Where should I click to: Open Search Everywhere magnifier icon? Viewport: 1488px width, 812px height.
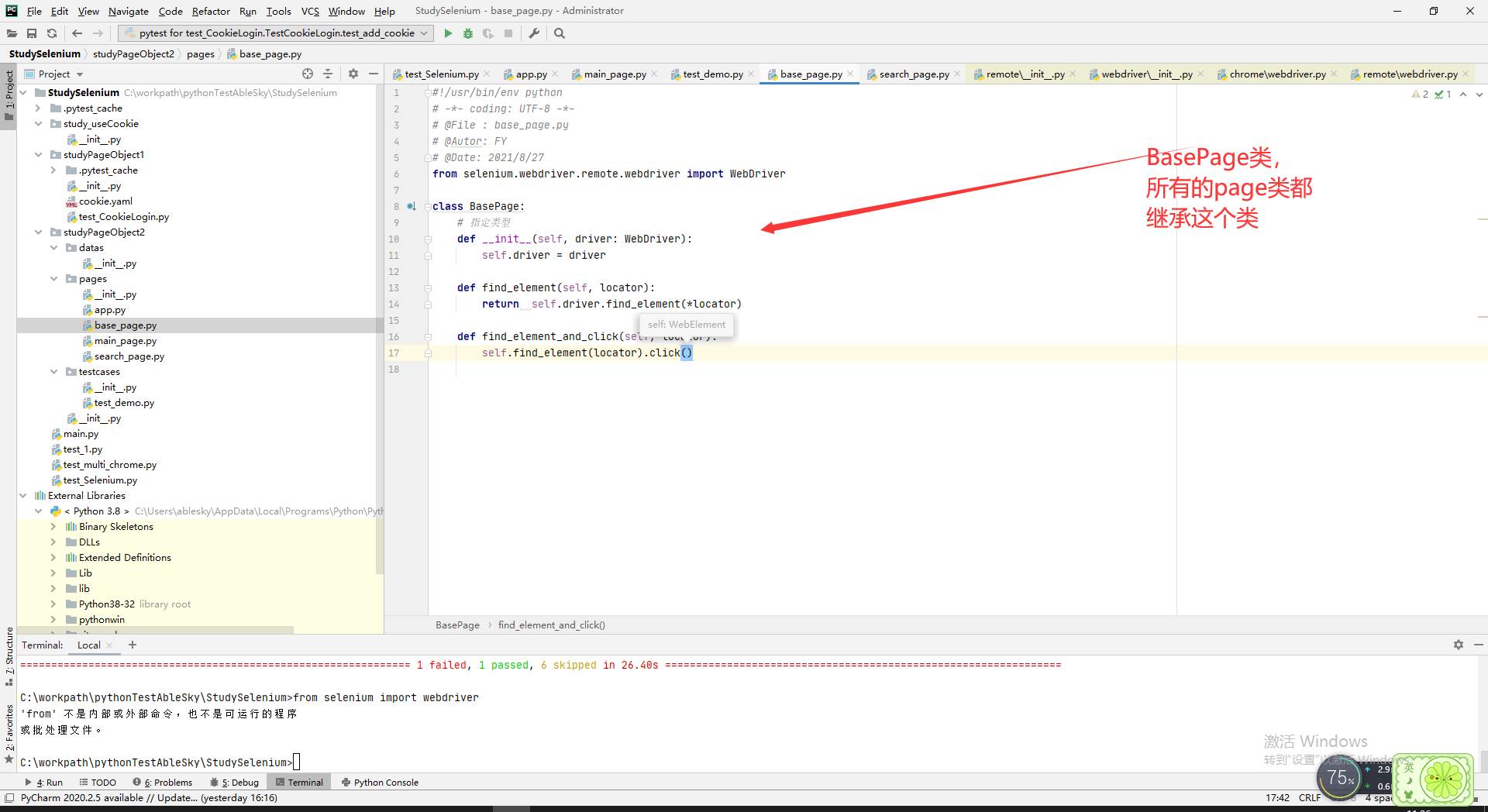560,33
